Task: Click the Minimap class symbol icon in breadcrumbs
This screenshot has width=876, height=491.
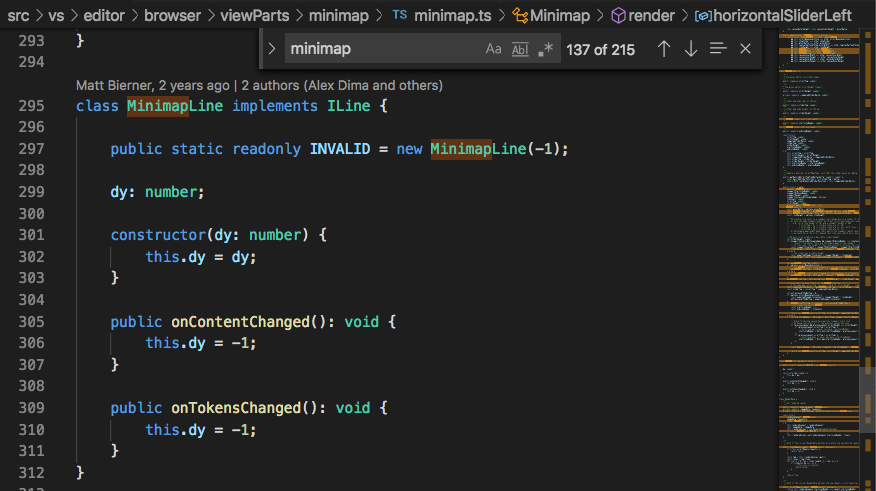Action: [x=520, y=16]
